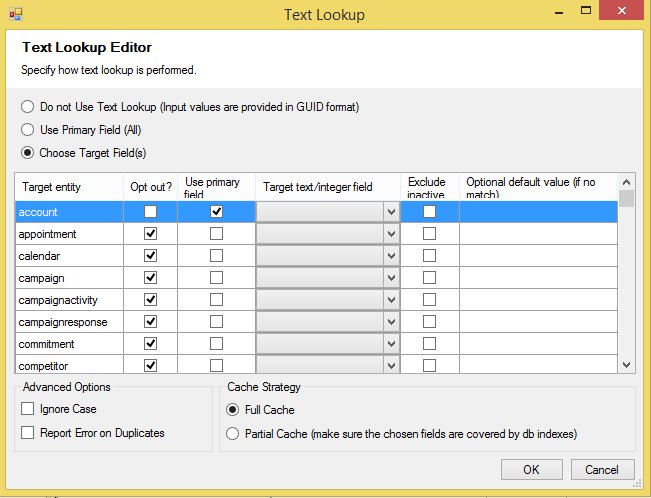Image resolution: width=651 pixels, height=498 pixels.
Task: Check Opt out for account row
Action: 151,212
